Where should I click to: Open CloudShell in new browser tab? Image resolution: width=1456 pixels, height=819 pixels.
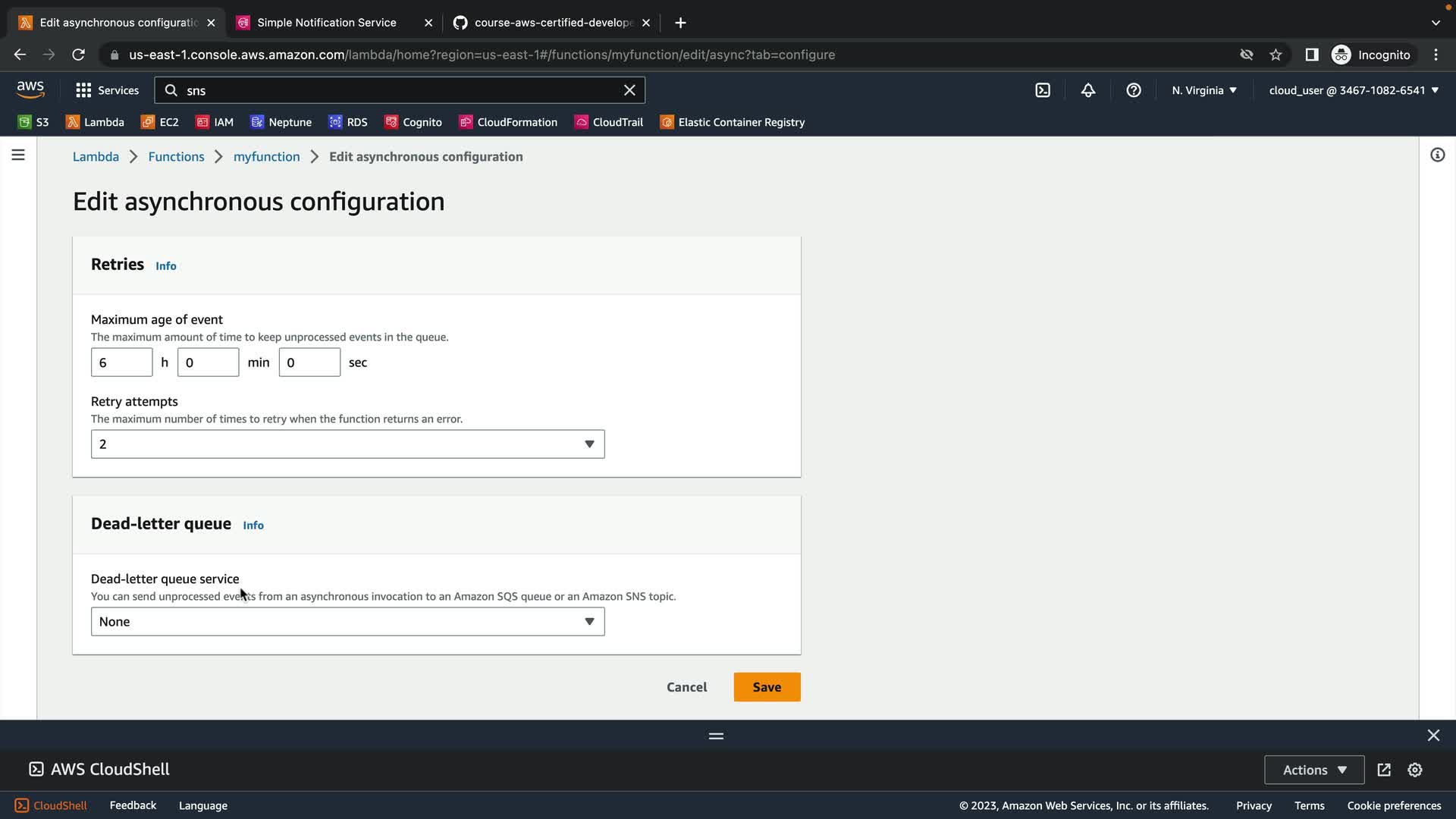(1384, 770)
